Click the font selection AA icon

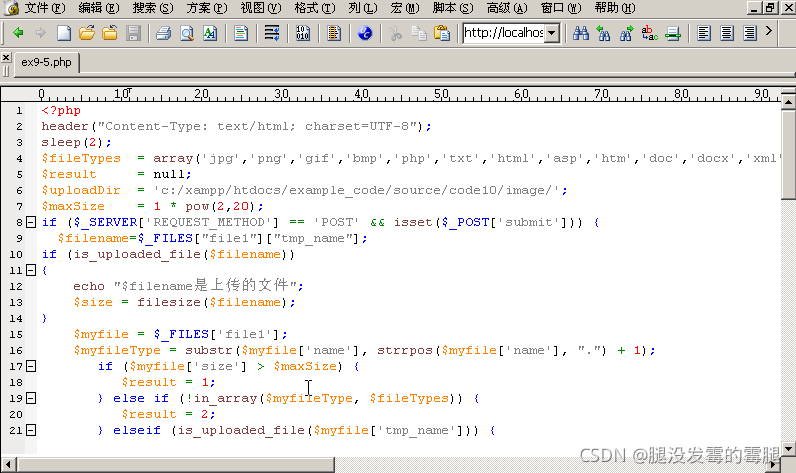[x=210, y=33]
